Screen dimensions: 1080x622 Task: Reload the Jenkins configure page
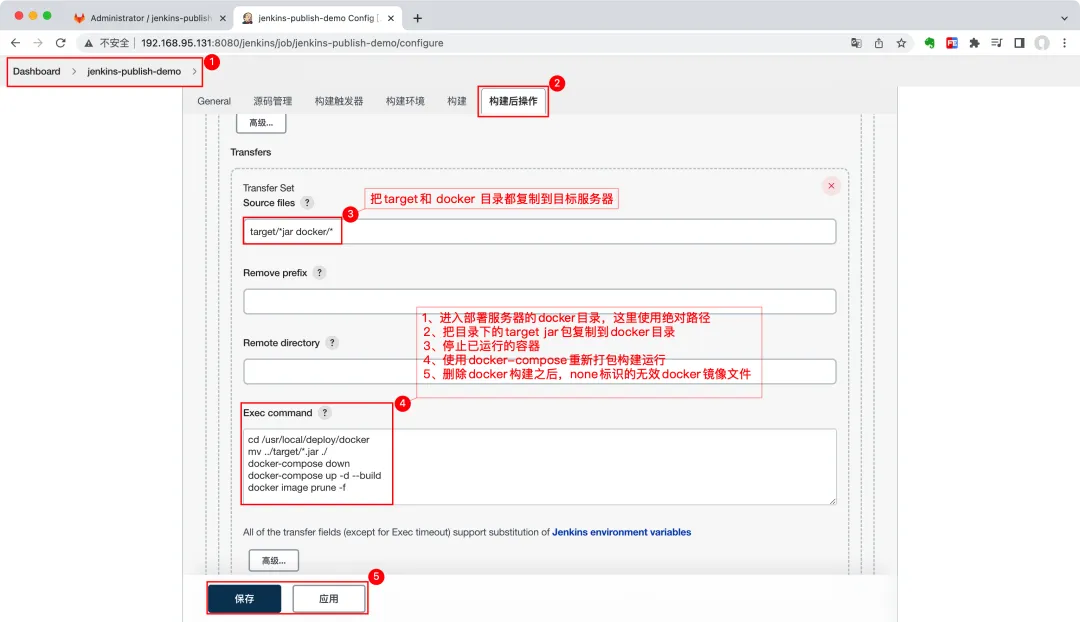pyautogui.click(x=61, y=43)
